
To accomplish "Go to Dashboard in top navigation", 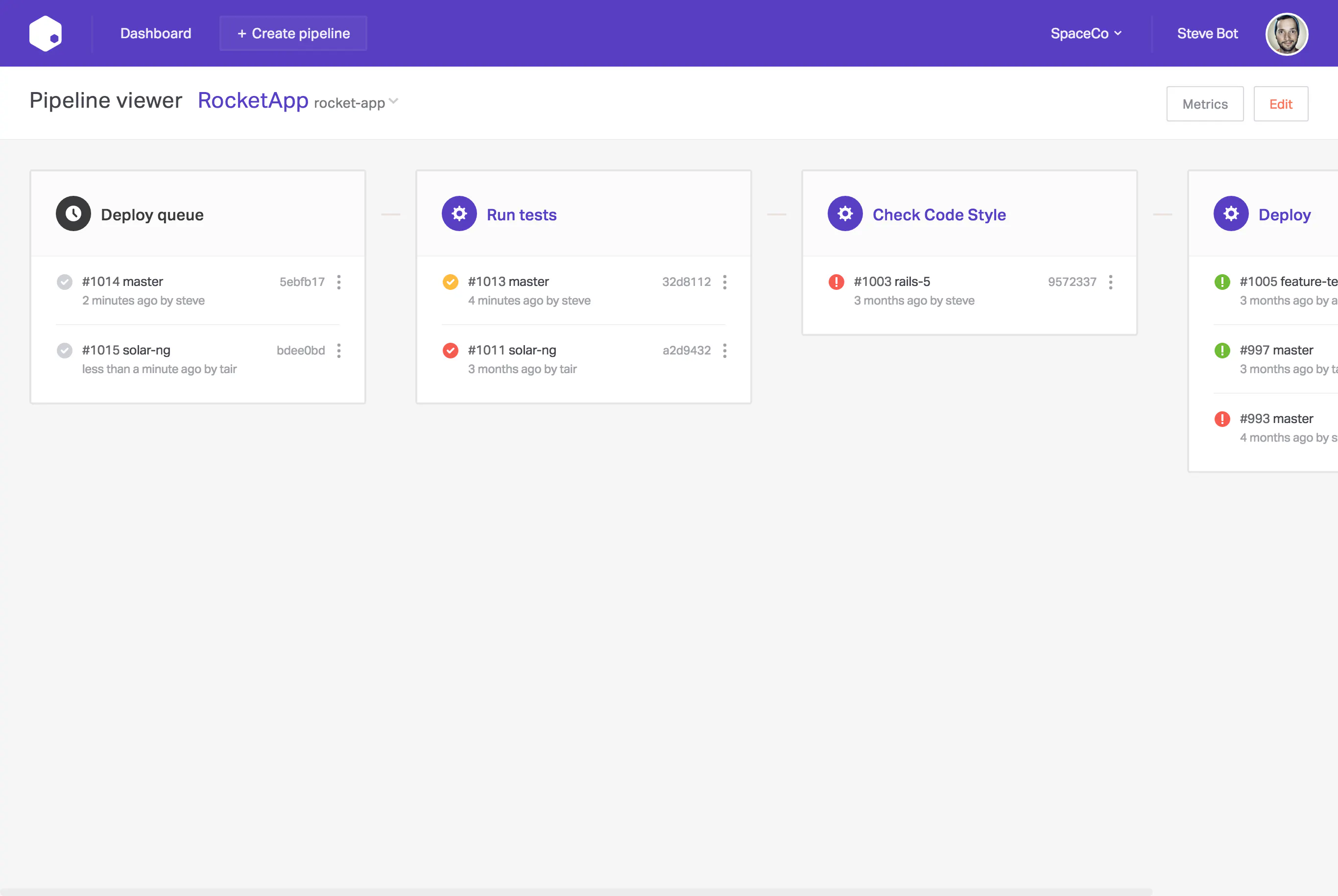I will tap(155, 33).
